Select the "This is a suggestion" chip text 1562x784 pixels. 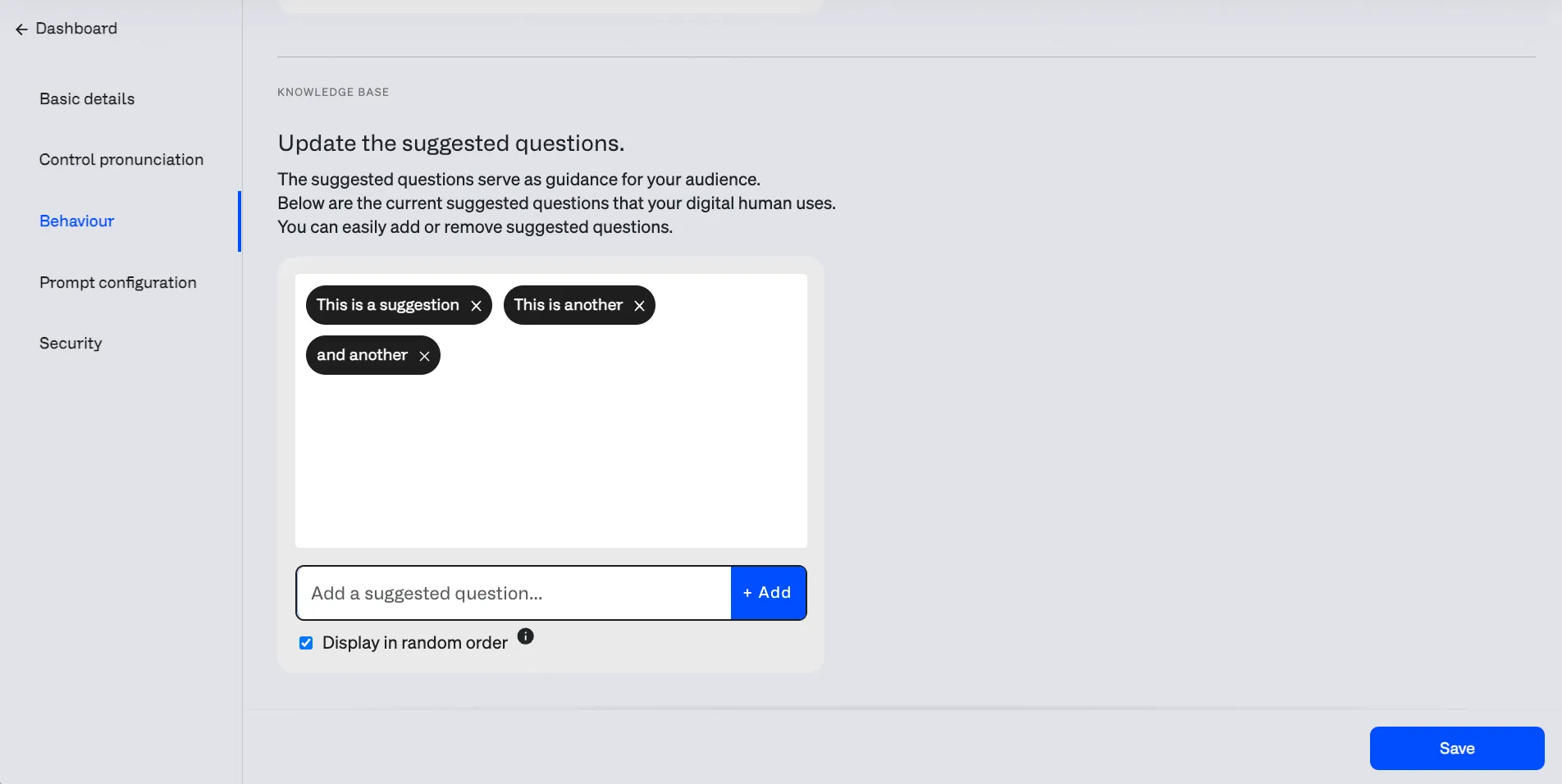[388, 305]
